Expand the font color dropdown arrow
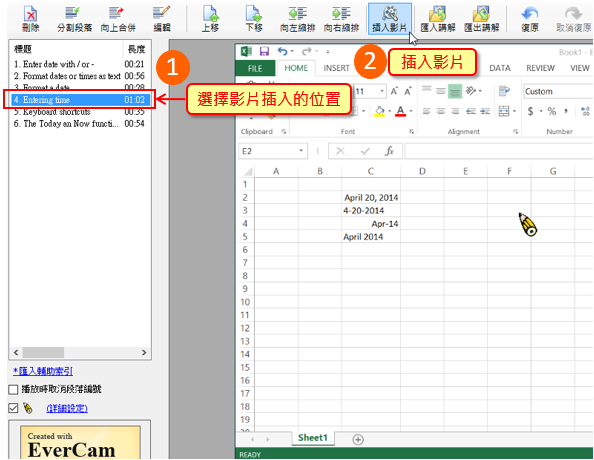Image resolution: width=594 pixels, height=460 pixels. click(411, 111)
